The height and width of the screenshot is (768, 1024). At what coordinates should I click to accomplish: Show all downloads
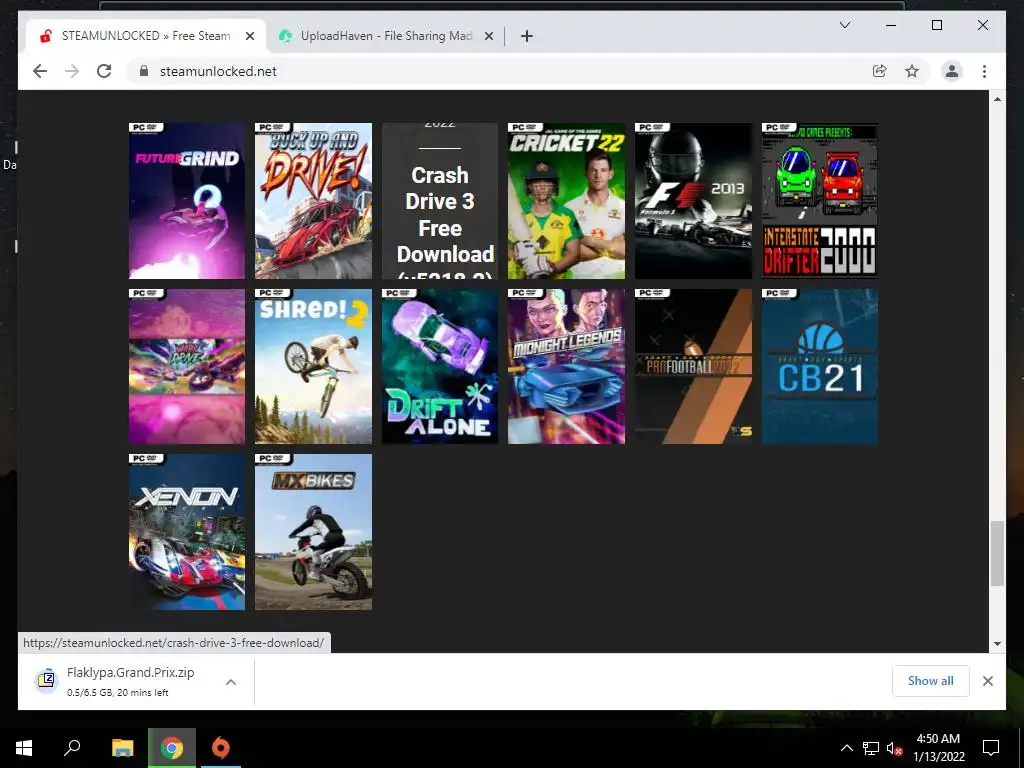(x=931, y=681)
